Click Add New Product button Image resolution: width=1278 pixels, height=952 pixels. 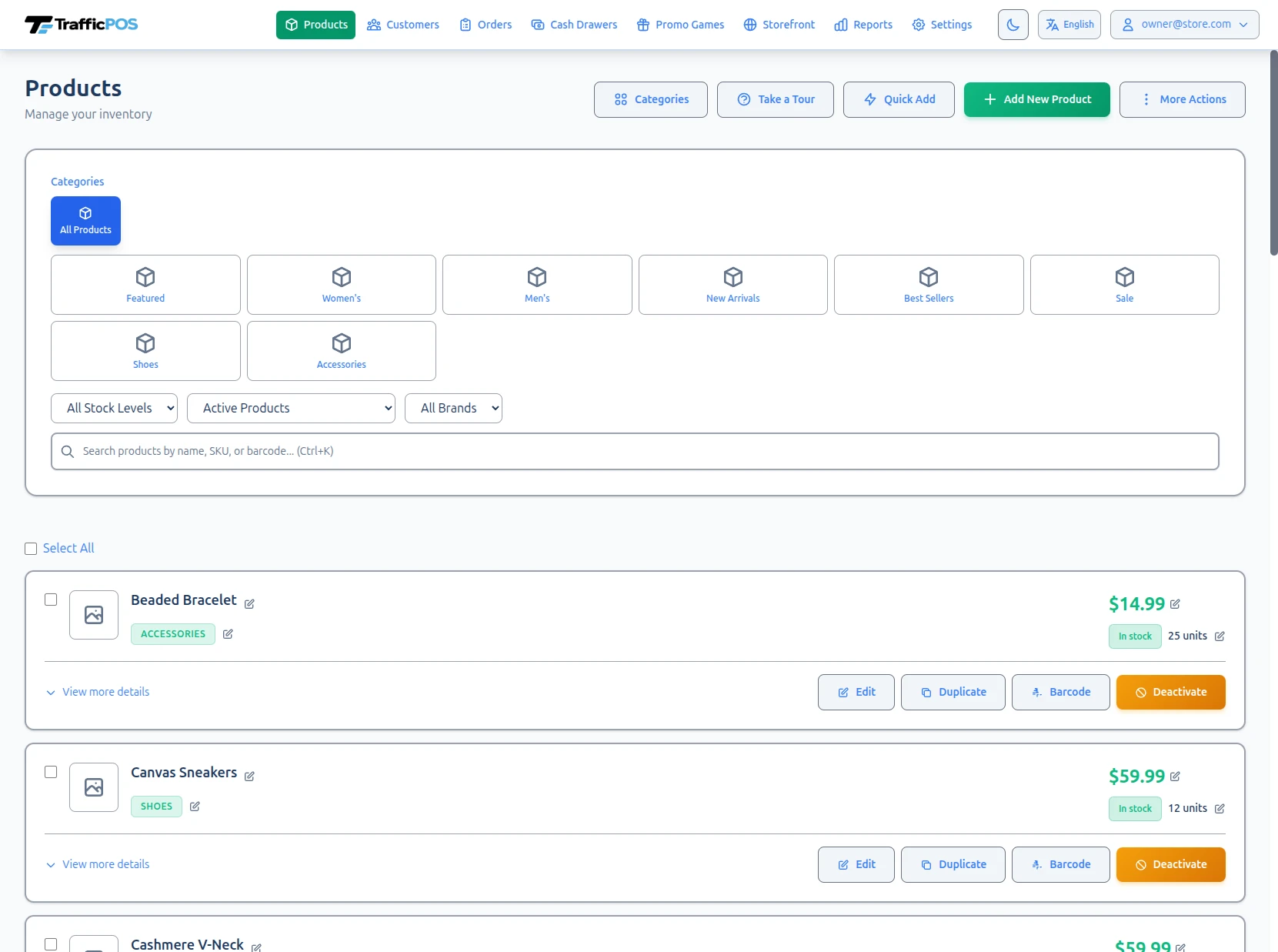point(1037,99)
